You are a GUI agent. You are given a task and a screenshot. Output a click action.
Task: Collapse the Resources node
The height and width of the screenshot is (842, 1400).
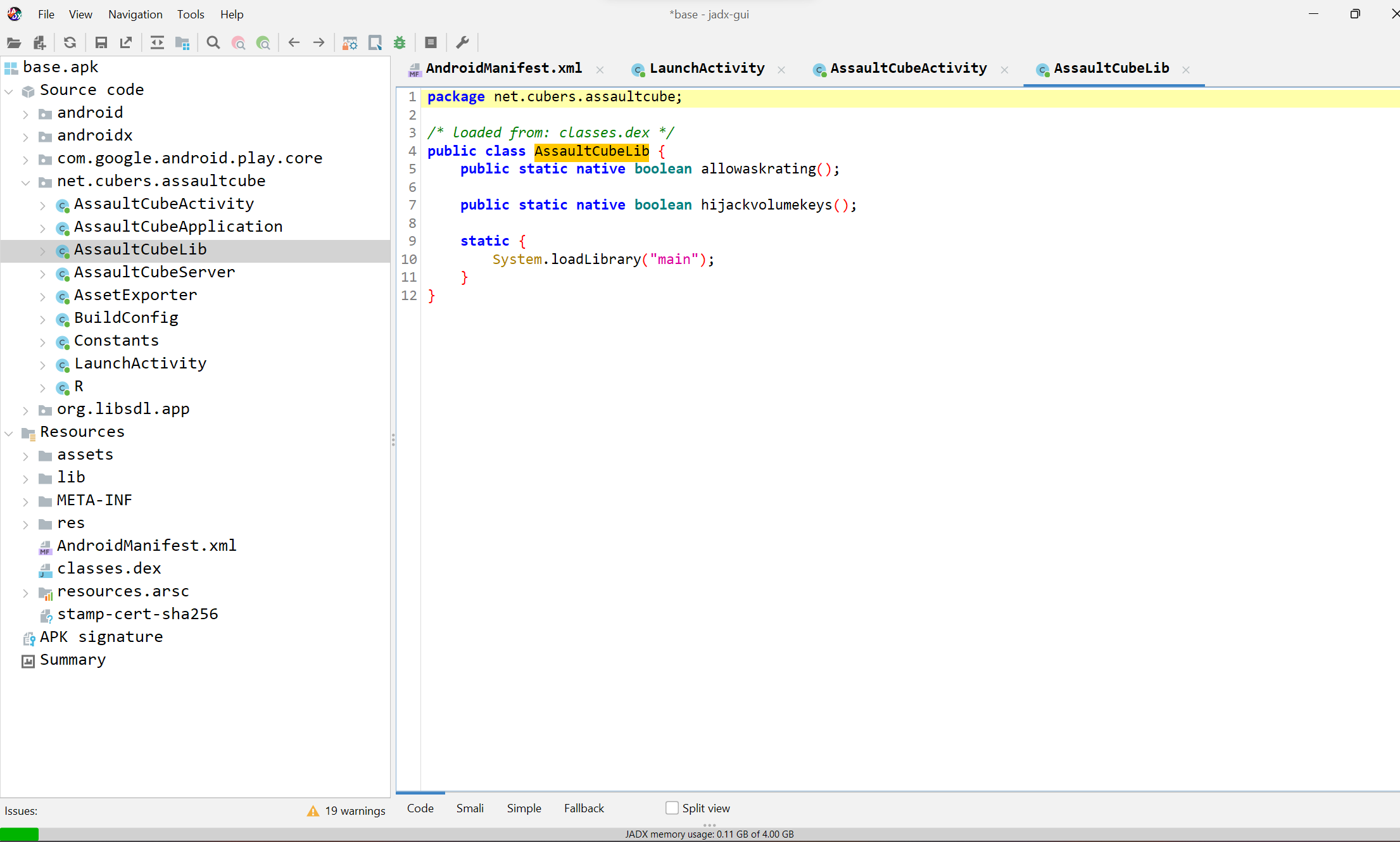(9, 433)
